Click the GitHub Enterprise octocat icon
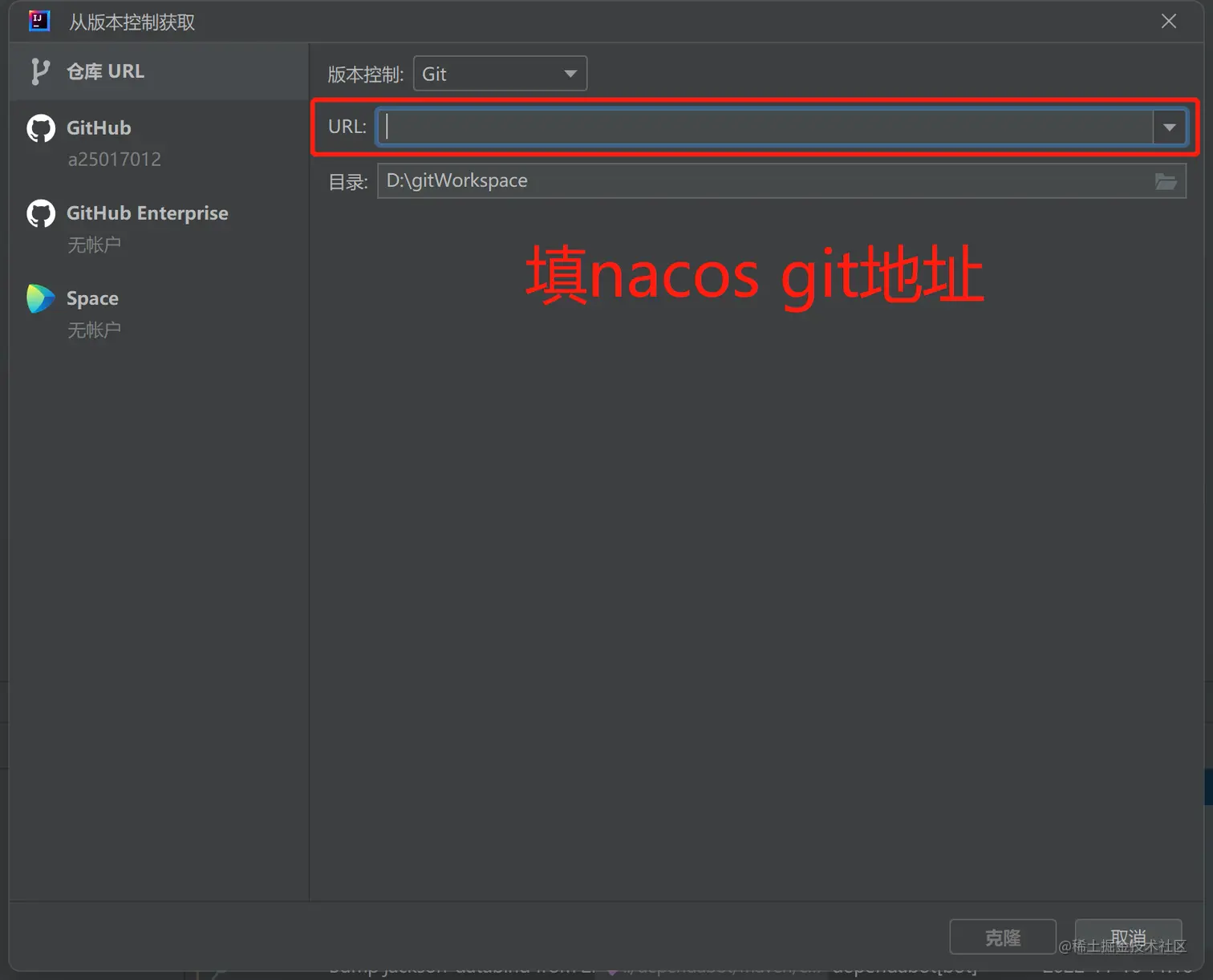This screenshot has height=980, width=1213. pos(41,213)
